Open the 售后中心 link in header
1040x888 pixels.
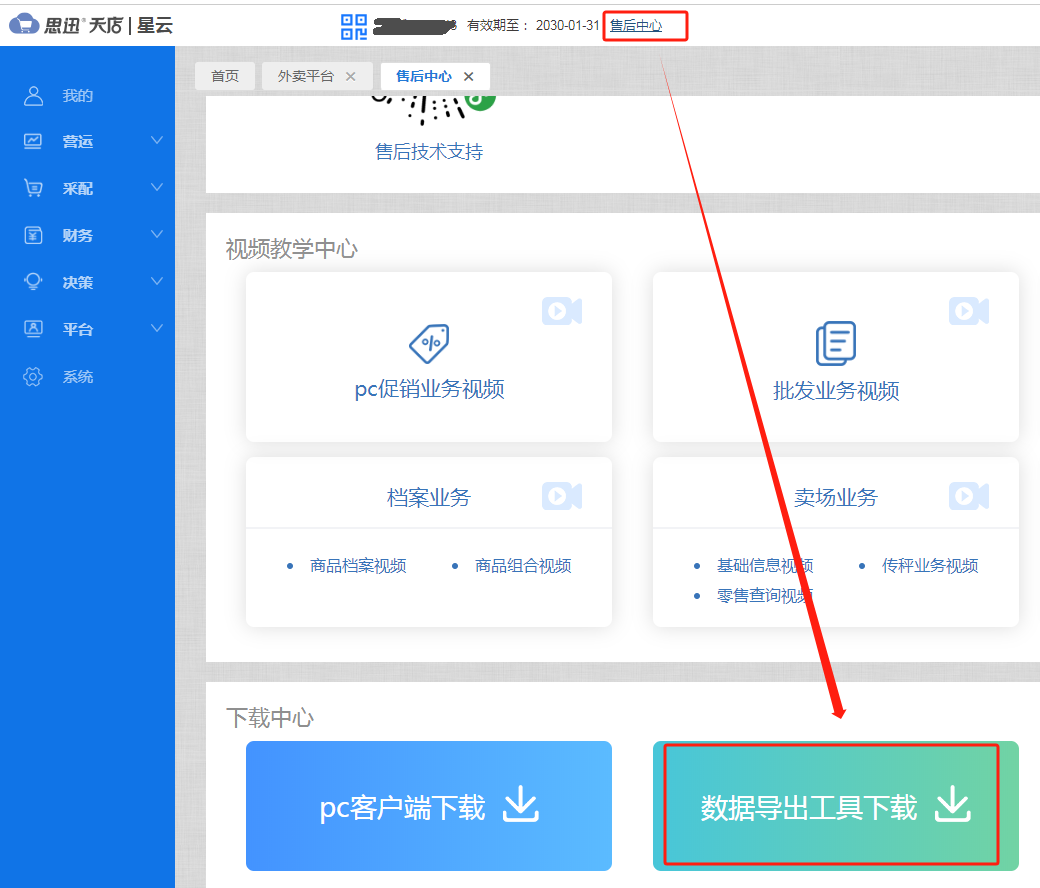635,26
